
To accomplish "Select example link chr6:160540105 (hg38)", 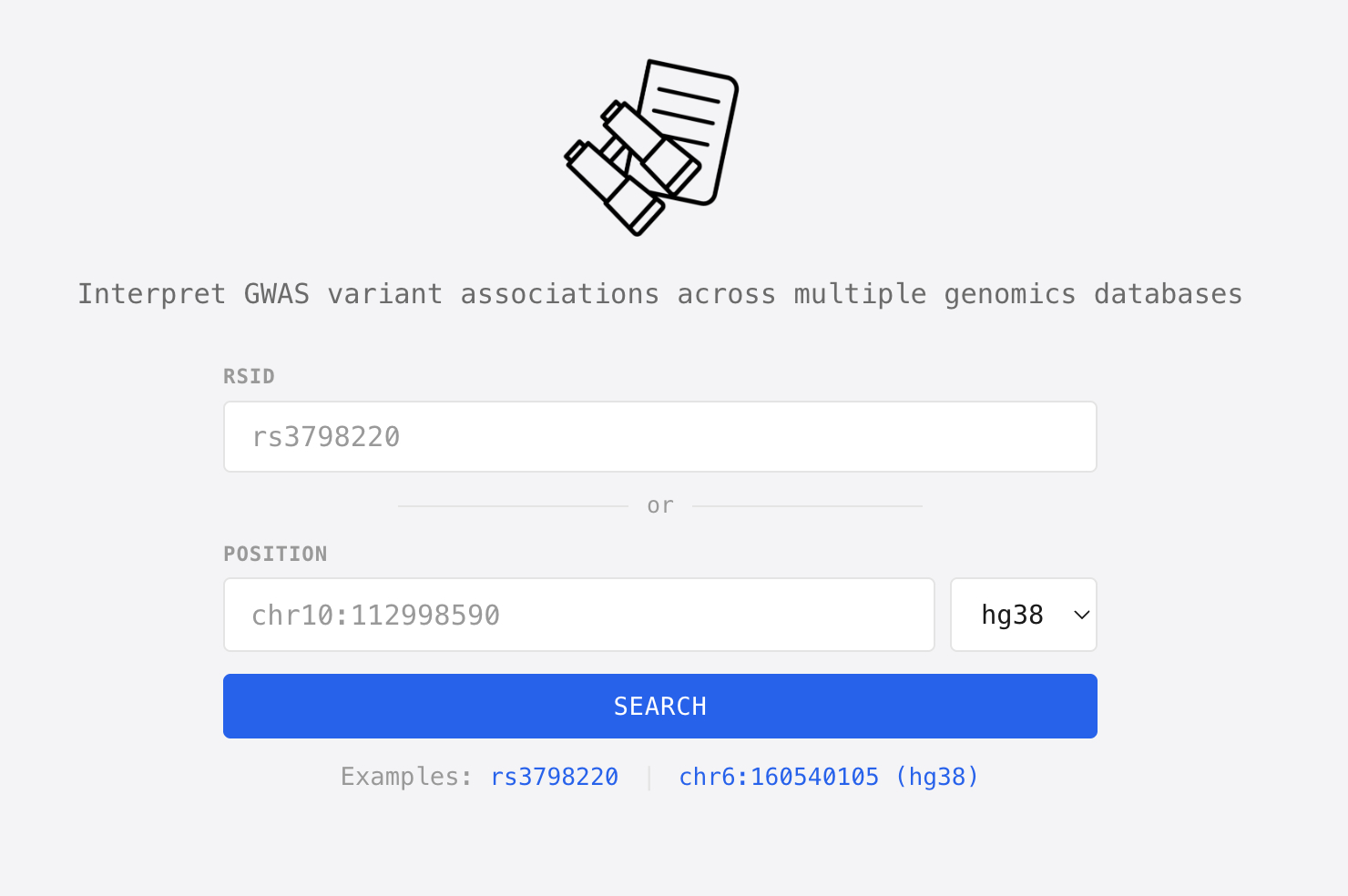I will 828,777.
